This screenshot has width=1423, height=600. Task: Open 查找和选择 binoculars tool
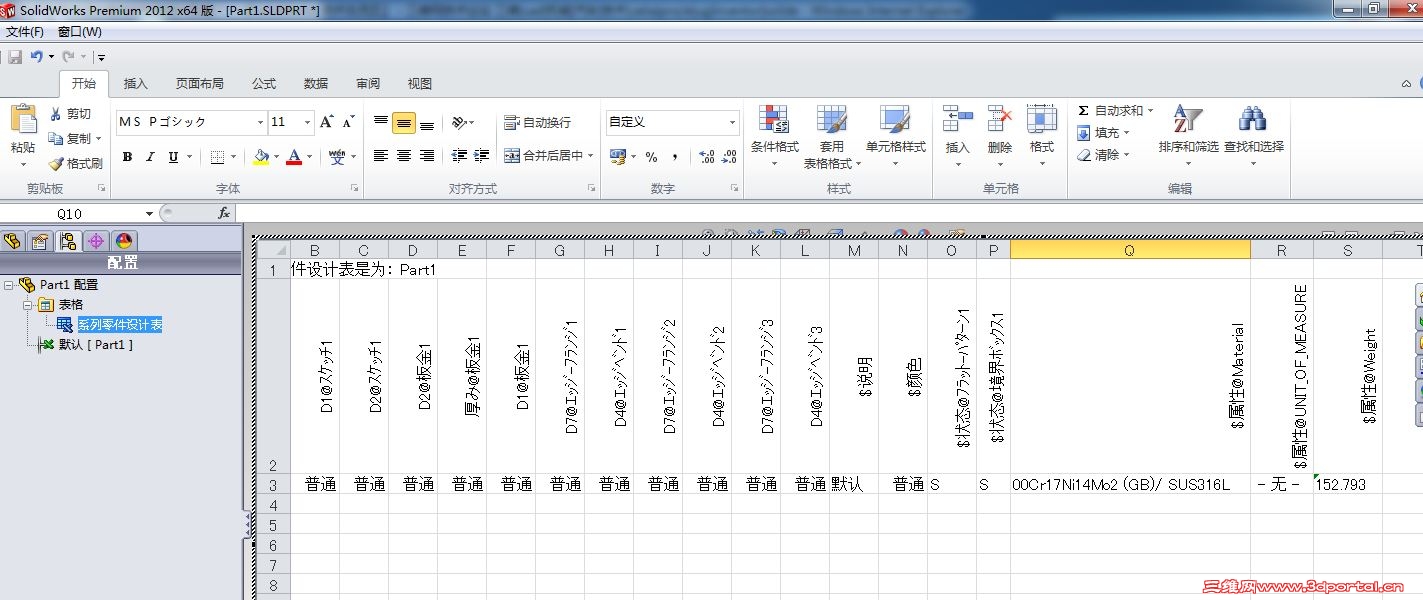pos(1253,135)
